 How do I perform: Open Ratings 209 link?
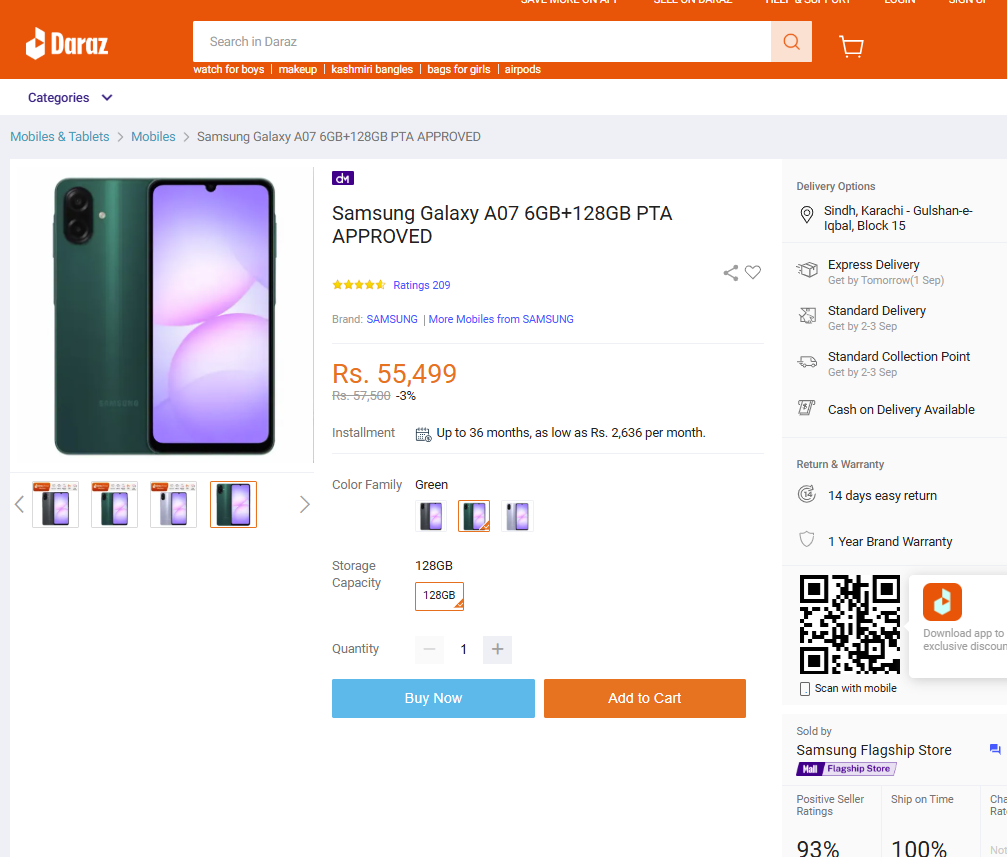421,285
